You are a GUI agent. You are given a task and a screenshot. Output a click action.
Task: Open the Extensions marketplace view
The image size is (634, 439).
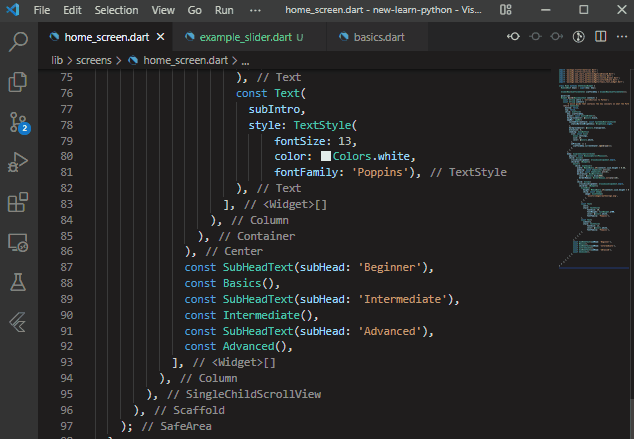click(x=18, y=203)
